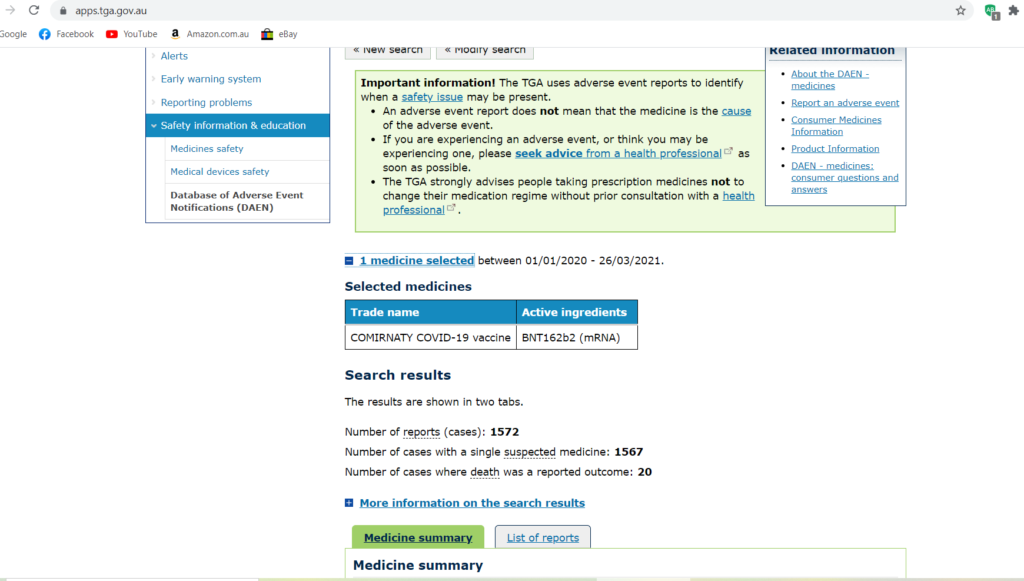
Task: Click the New search button
Action: [x=388, y=51]
